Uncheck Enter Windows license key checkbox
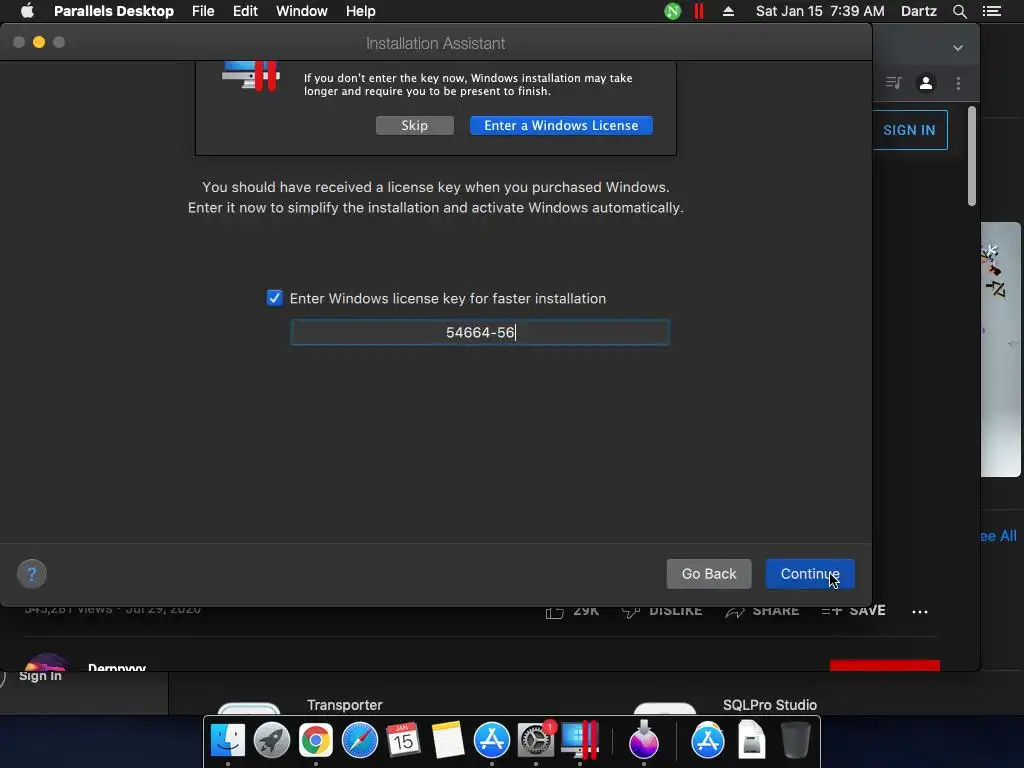The image size is (1024, 768). click(274, 298)
